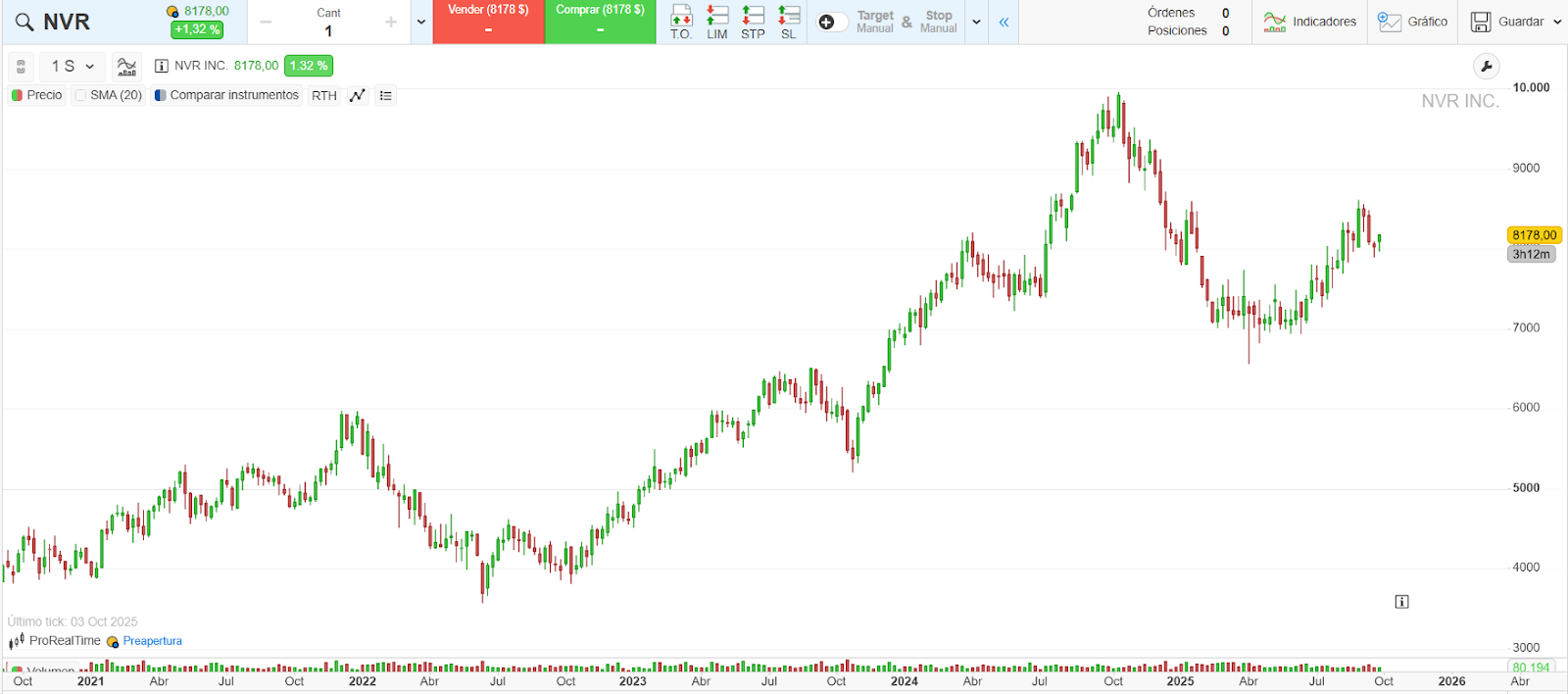The width and height of the screenshot is (1568, 694).
Task: Open chart settings wrench icon
Action: [1487, 66]
